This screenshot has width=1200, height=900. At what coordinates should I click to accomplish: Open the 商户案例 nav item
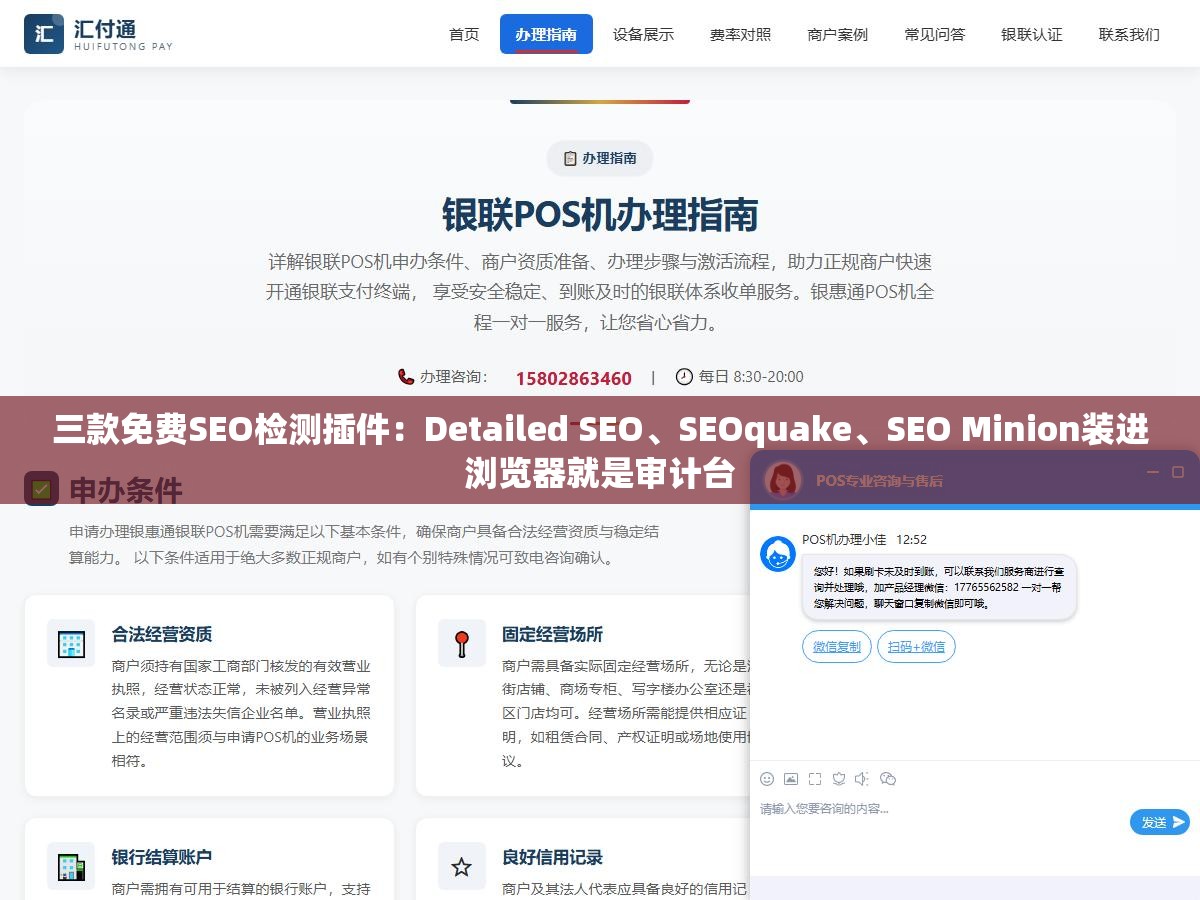pos(837,34)
